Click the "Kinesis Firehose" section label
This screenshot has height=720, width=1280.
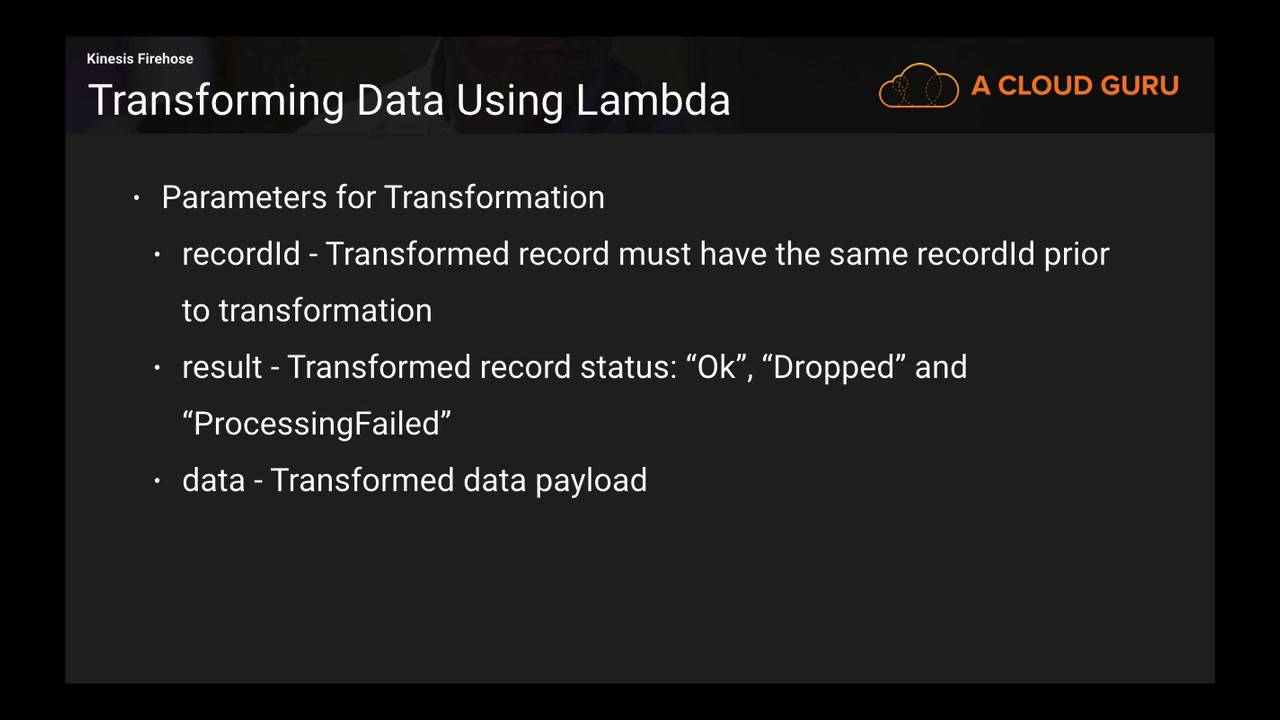(140, 59)
